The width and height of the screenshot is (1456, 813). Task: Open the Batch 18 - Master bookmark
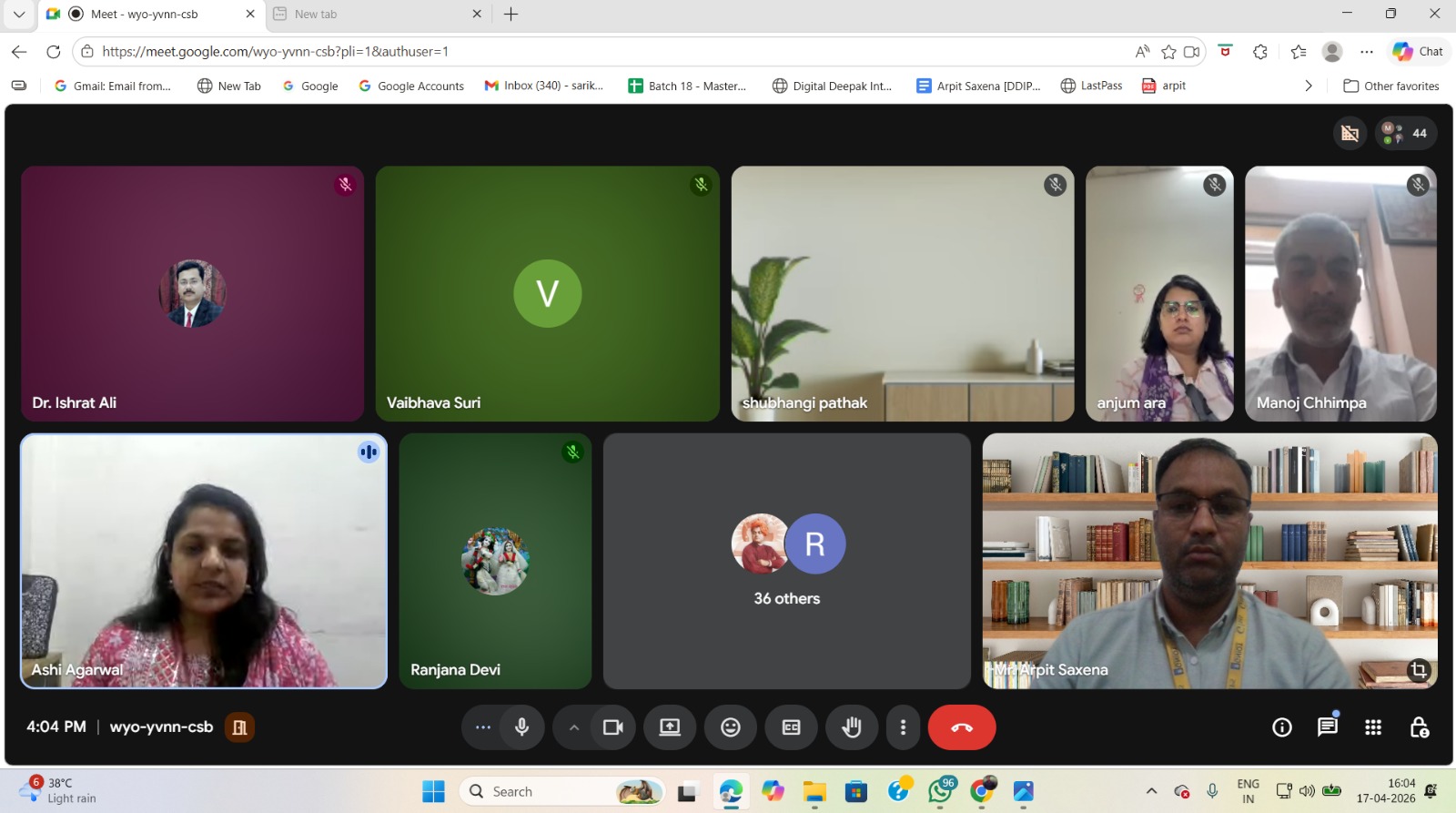coord(687,86)
